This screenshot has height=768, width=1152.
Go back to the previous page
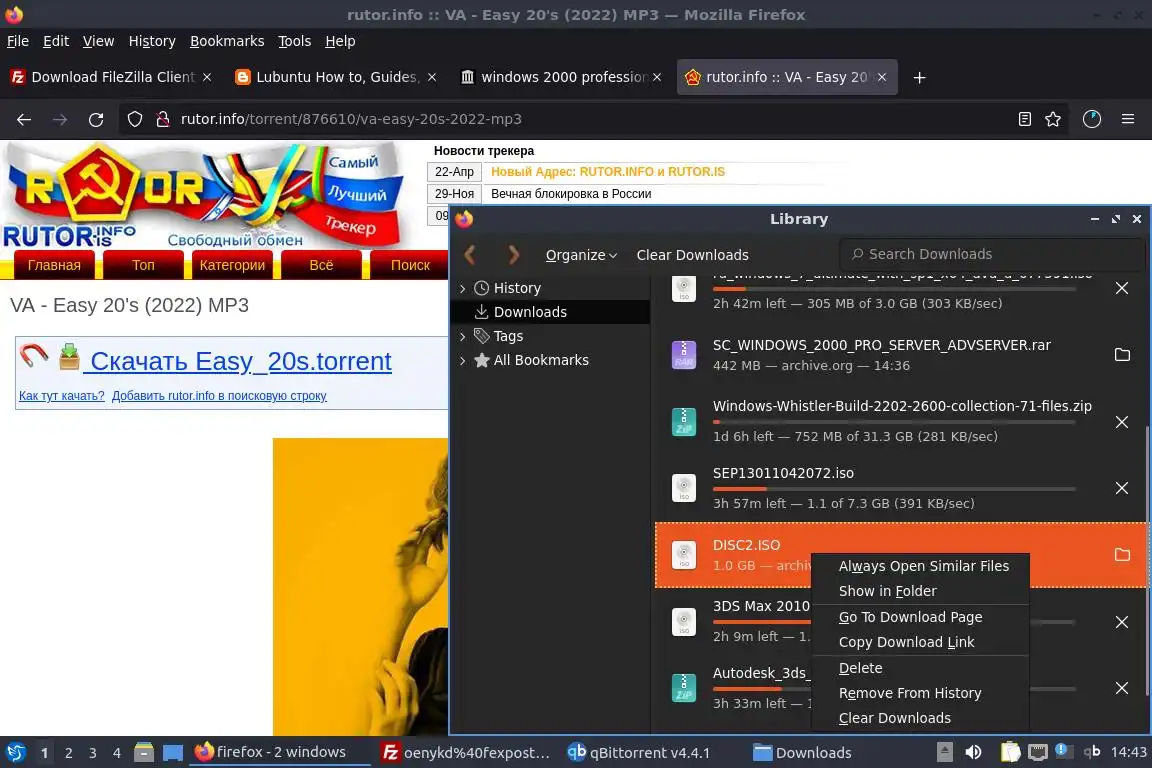(x=24, y=119)
